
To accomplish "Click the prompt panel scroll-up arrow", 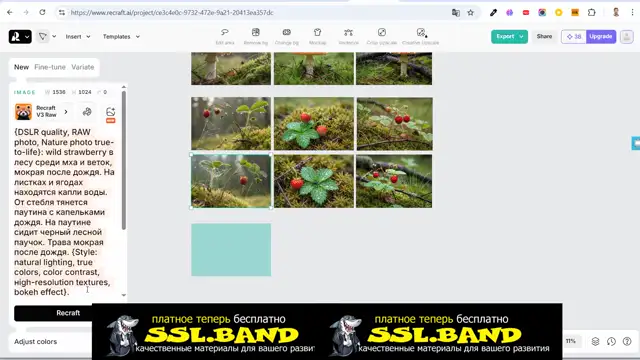I will [x=124, y=87].
